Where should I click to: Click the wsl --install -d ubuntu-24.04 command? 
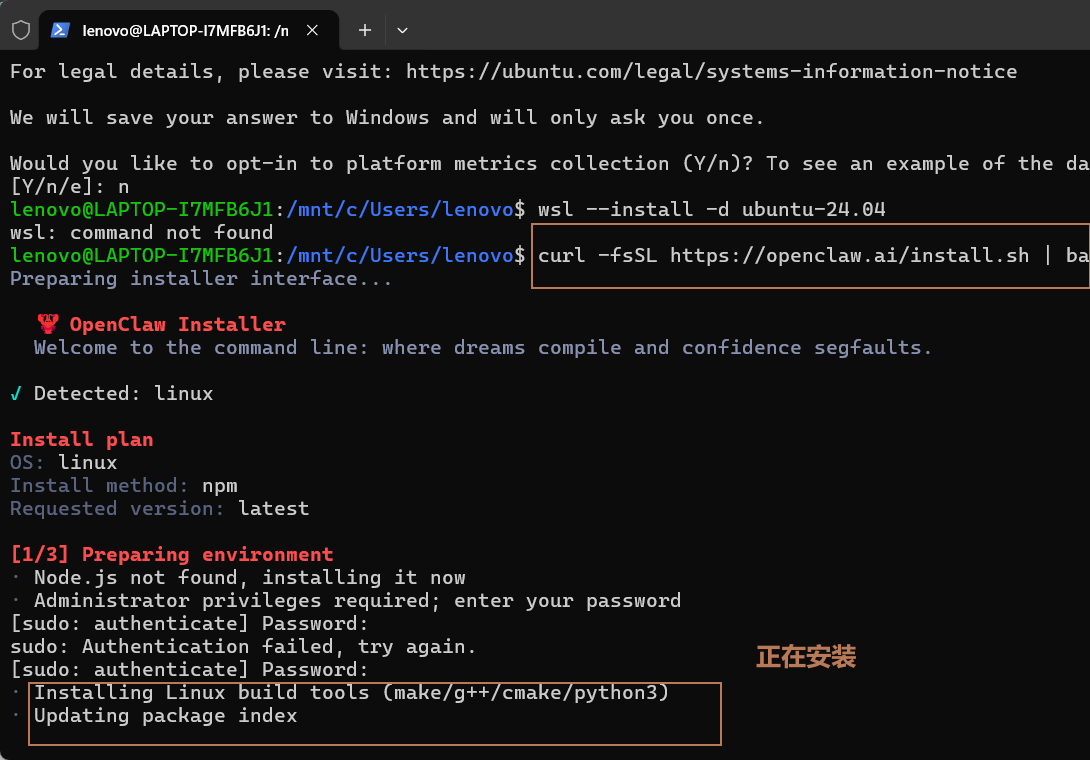tap(712, 209)
